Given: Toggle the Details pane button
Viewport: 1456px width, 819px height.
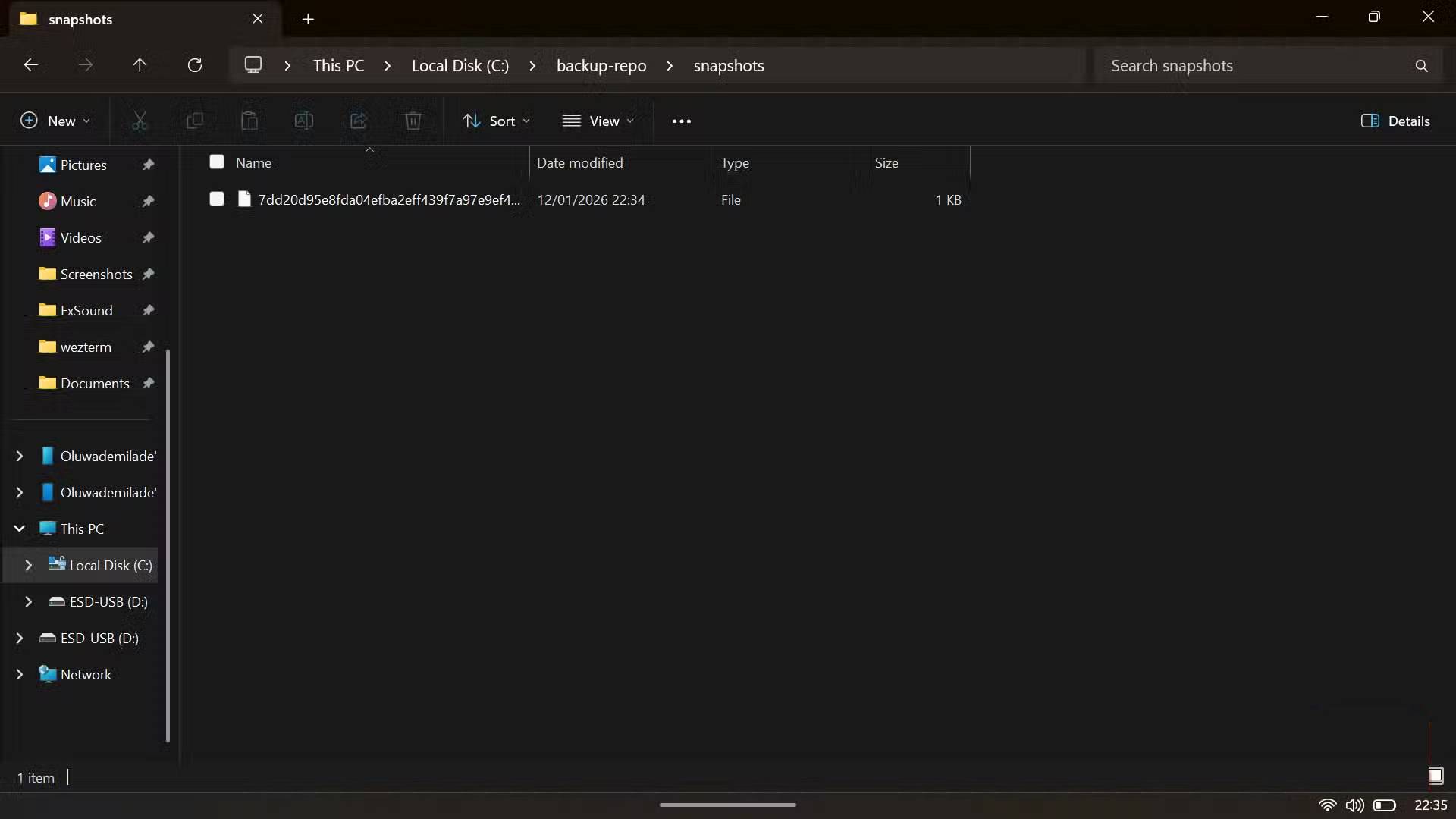Looking at the screenshot, I should 1395,121.
